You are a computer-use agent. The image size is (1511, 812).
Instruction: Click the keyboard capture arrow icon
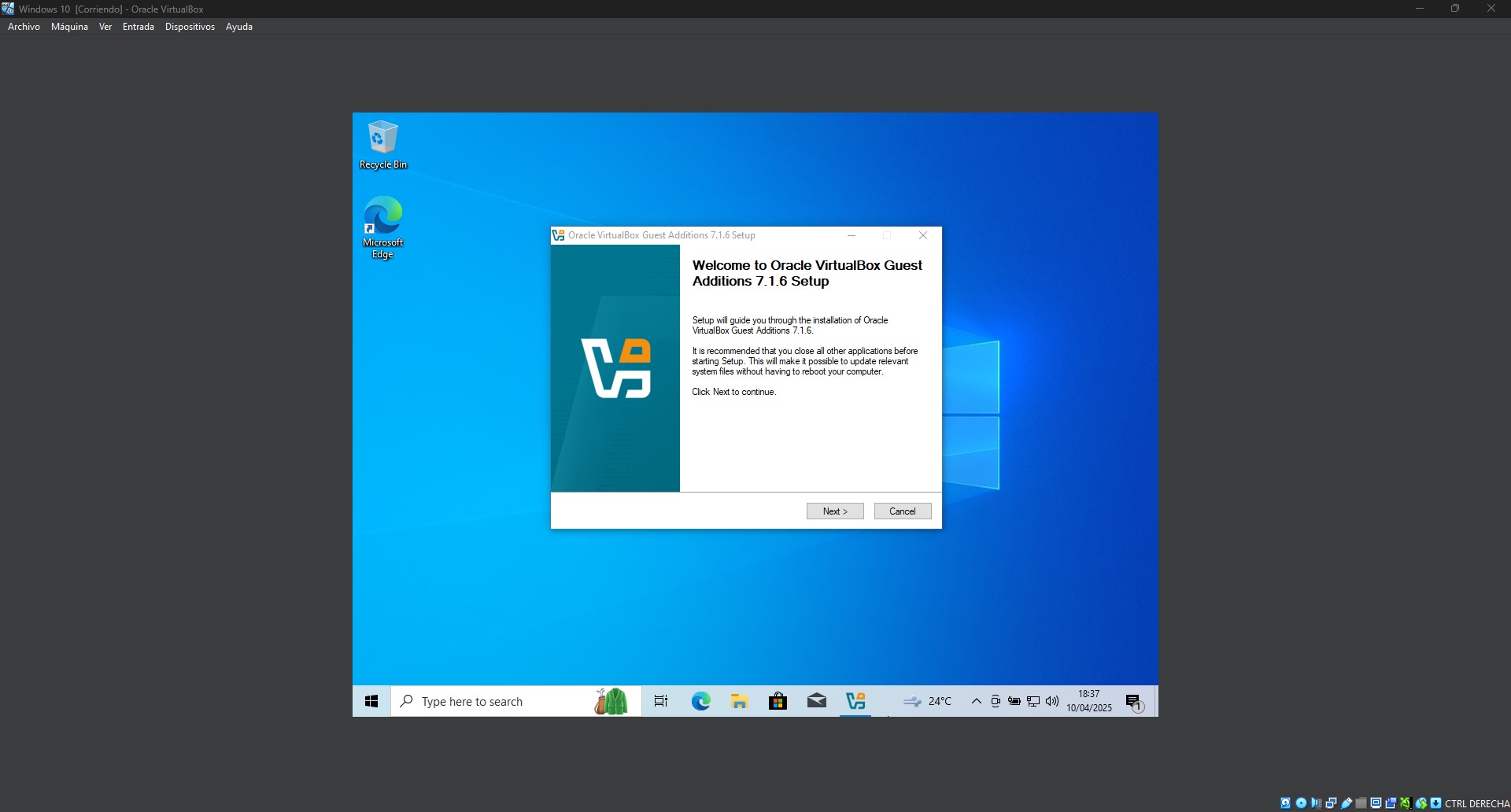[1436, 803]
